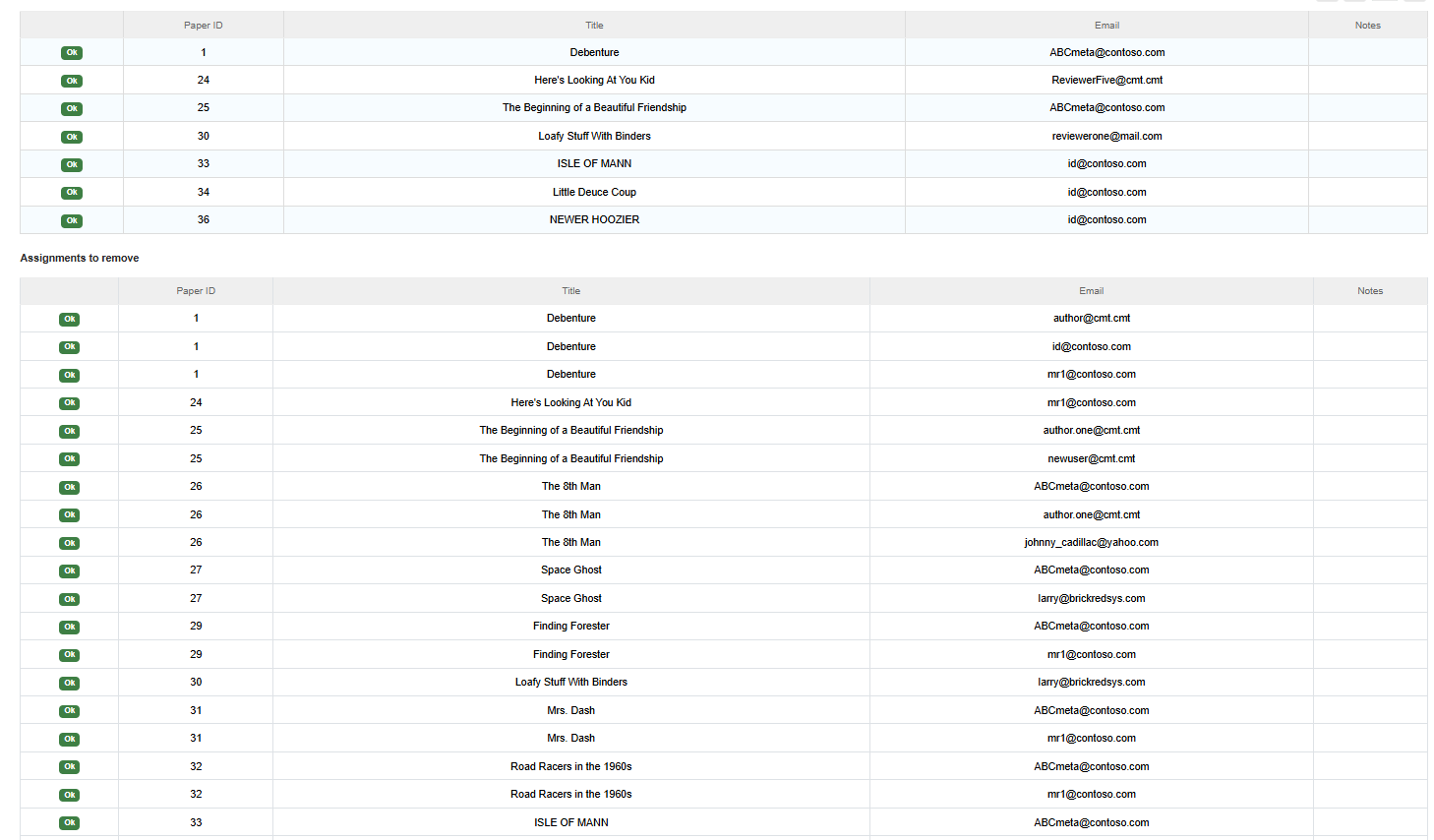The width and height of the screenshot is (1434, 840).
Task: Open Paper ID 1 link on the author@cmt.cmt row
Action: click(196, 318)
